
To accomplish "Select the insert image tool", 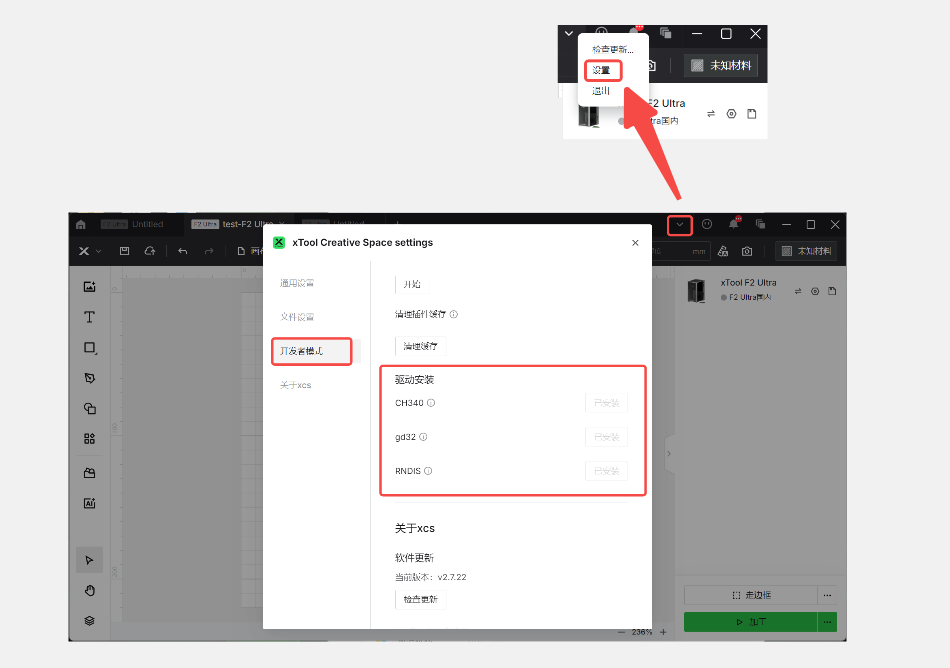I will 90,286.
